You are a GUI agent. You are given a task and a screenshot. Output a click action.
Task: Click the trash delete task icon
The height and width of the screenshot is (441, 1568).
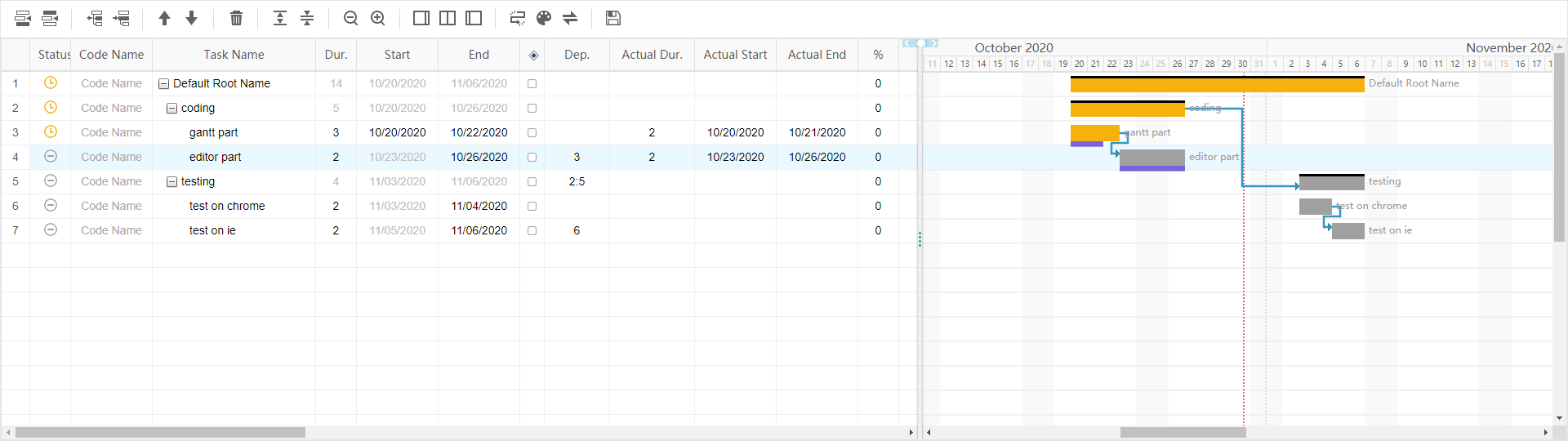tap(236, 18)
